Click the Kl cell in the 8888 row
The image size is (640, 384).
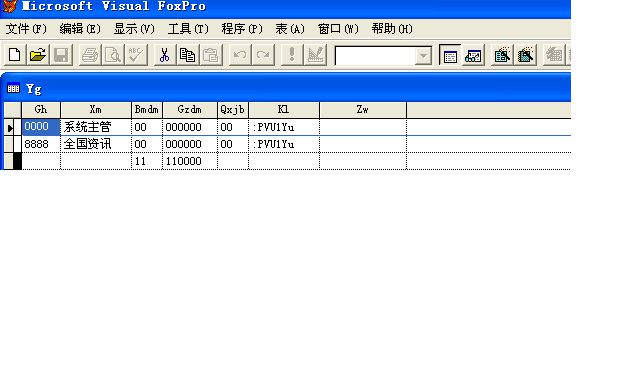pyautogui.click(x=284, y=144)
